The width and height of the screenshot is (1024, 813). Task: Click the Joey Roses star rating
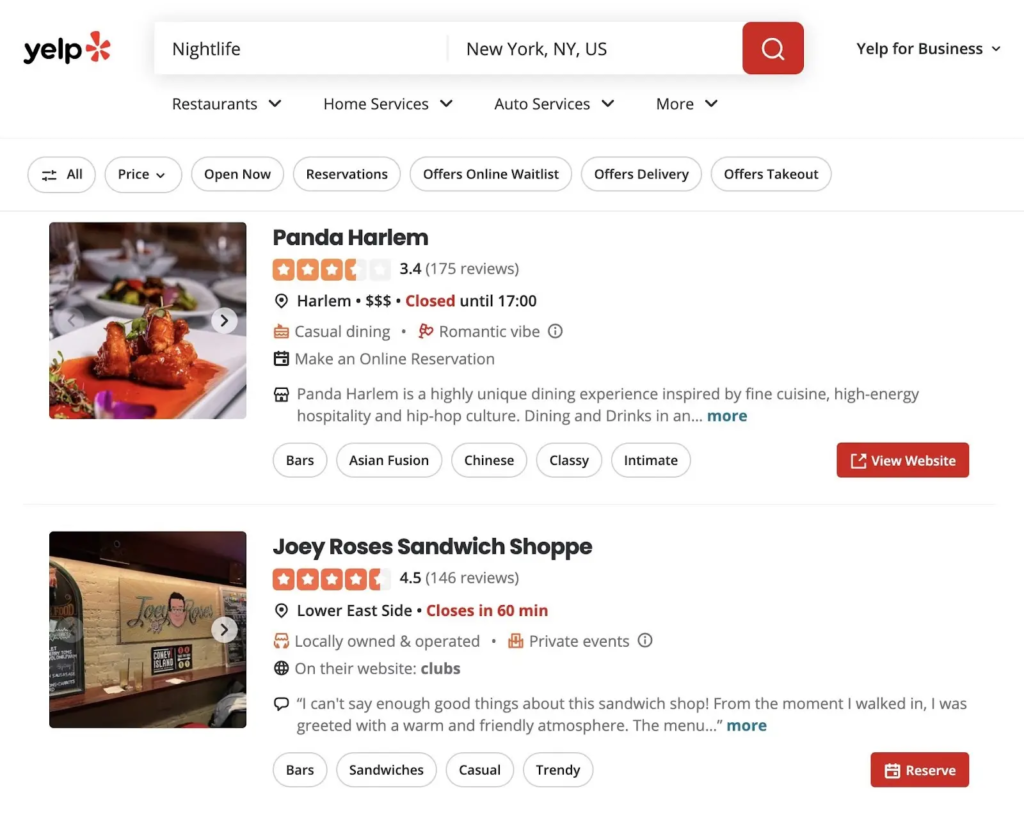point(332,578)
